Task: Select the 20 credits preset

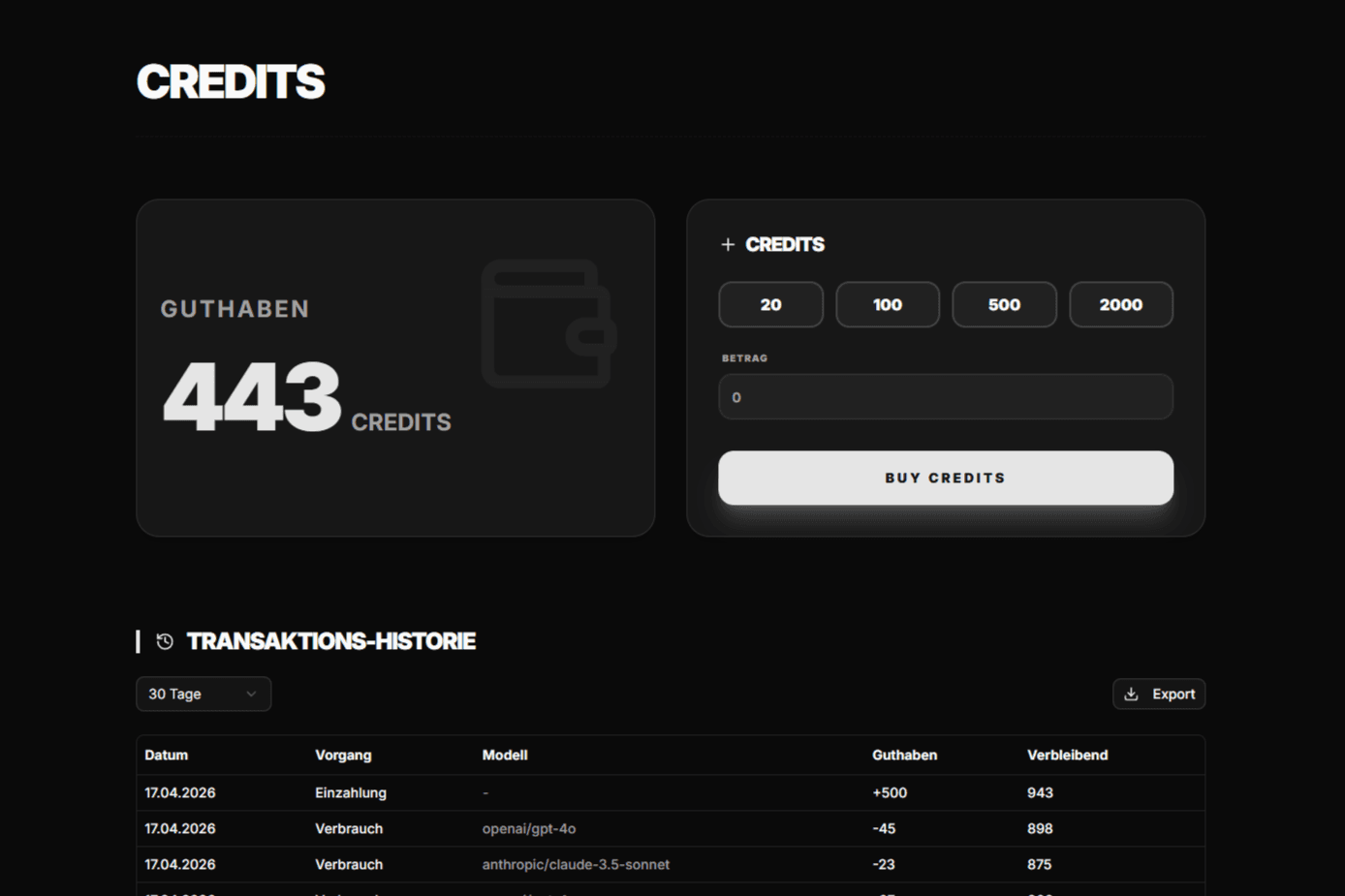Action: (771, 305)
